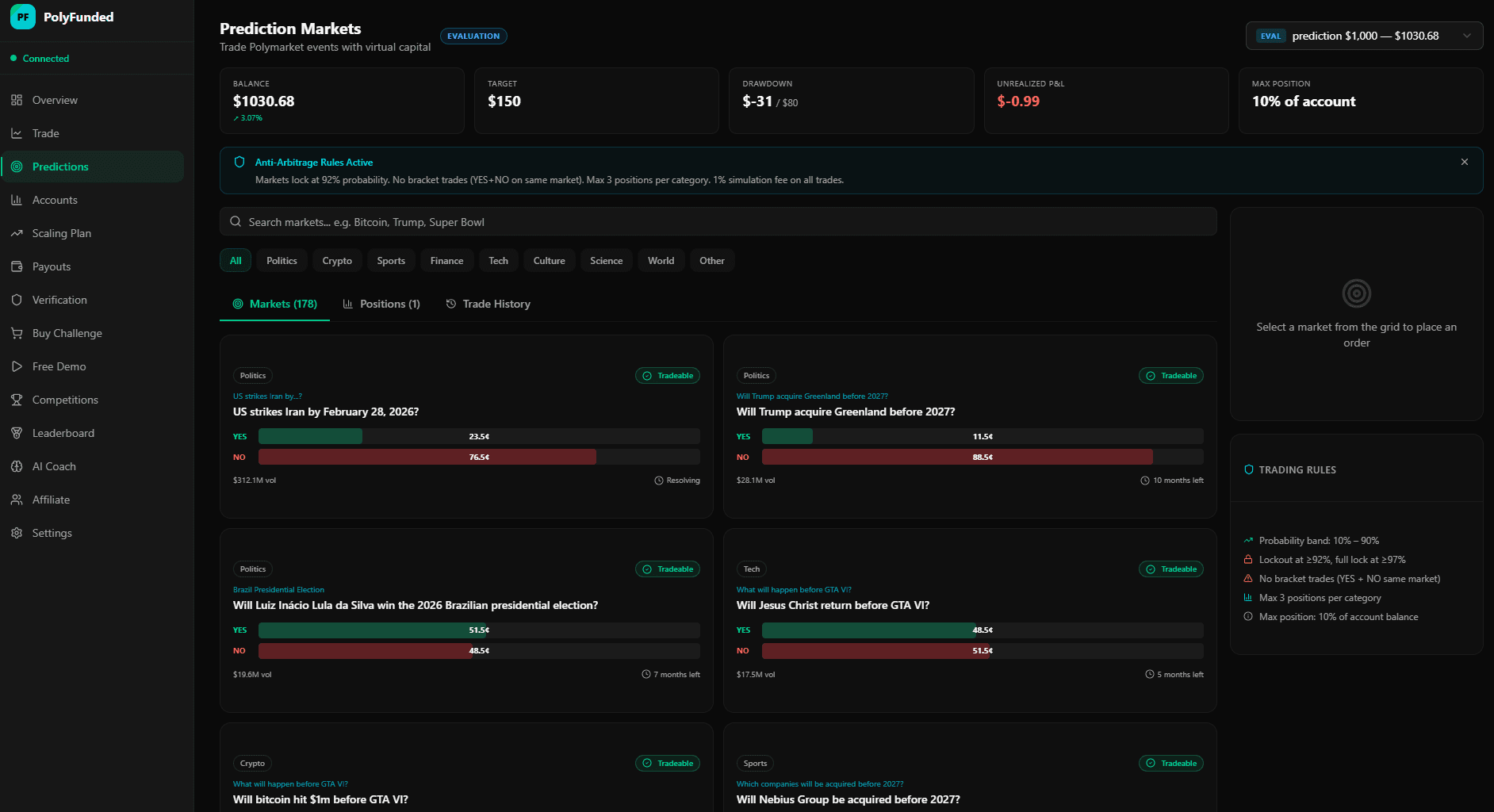Click the YES price bar on Lula election market
Image resolution: width=1494 pixels, height=812 pixels.
point(373,630)
